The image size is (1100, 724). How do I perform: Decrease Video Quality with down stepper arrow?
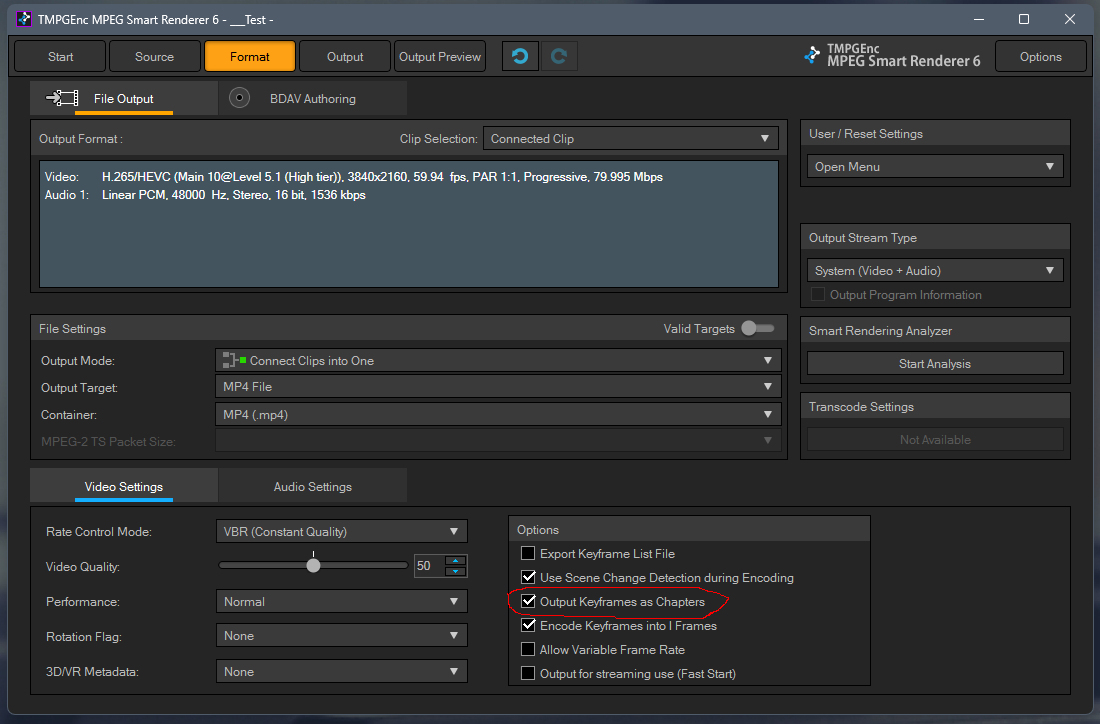(x=456, y=571)
